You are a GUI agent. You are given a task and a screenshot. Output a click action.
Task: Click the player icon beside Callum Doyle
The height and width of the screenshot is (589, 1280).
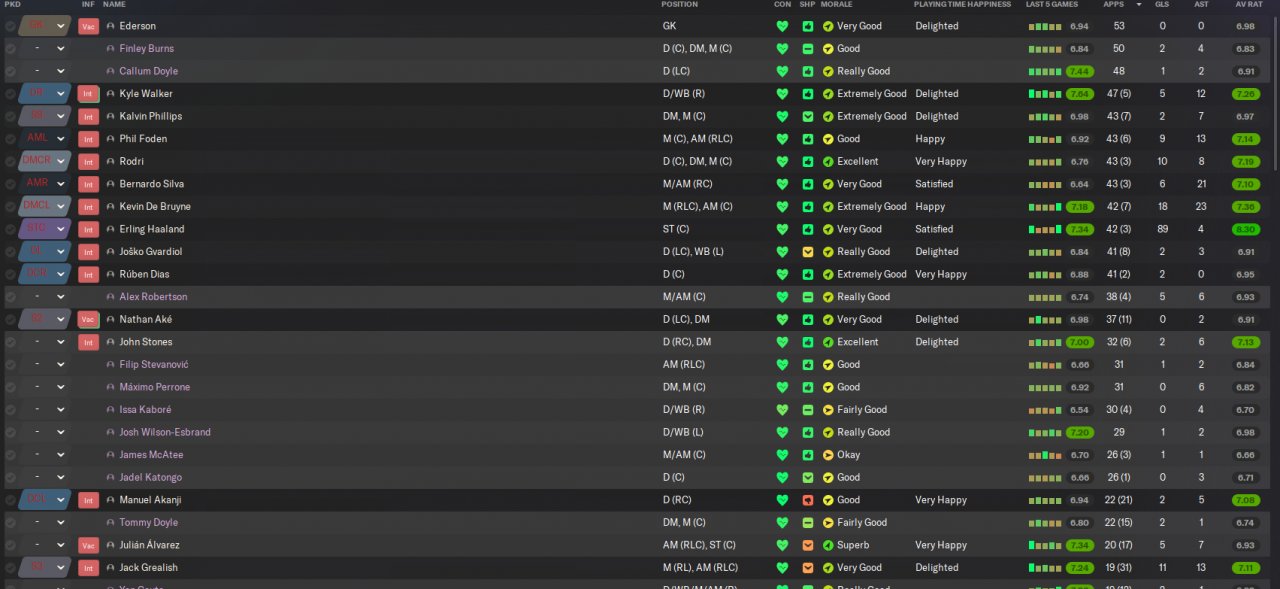click(x=110, y=71)
